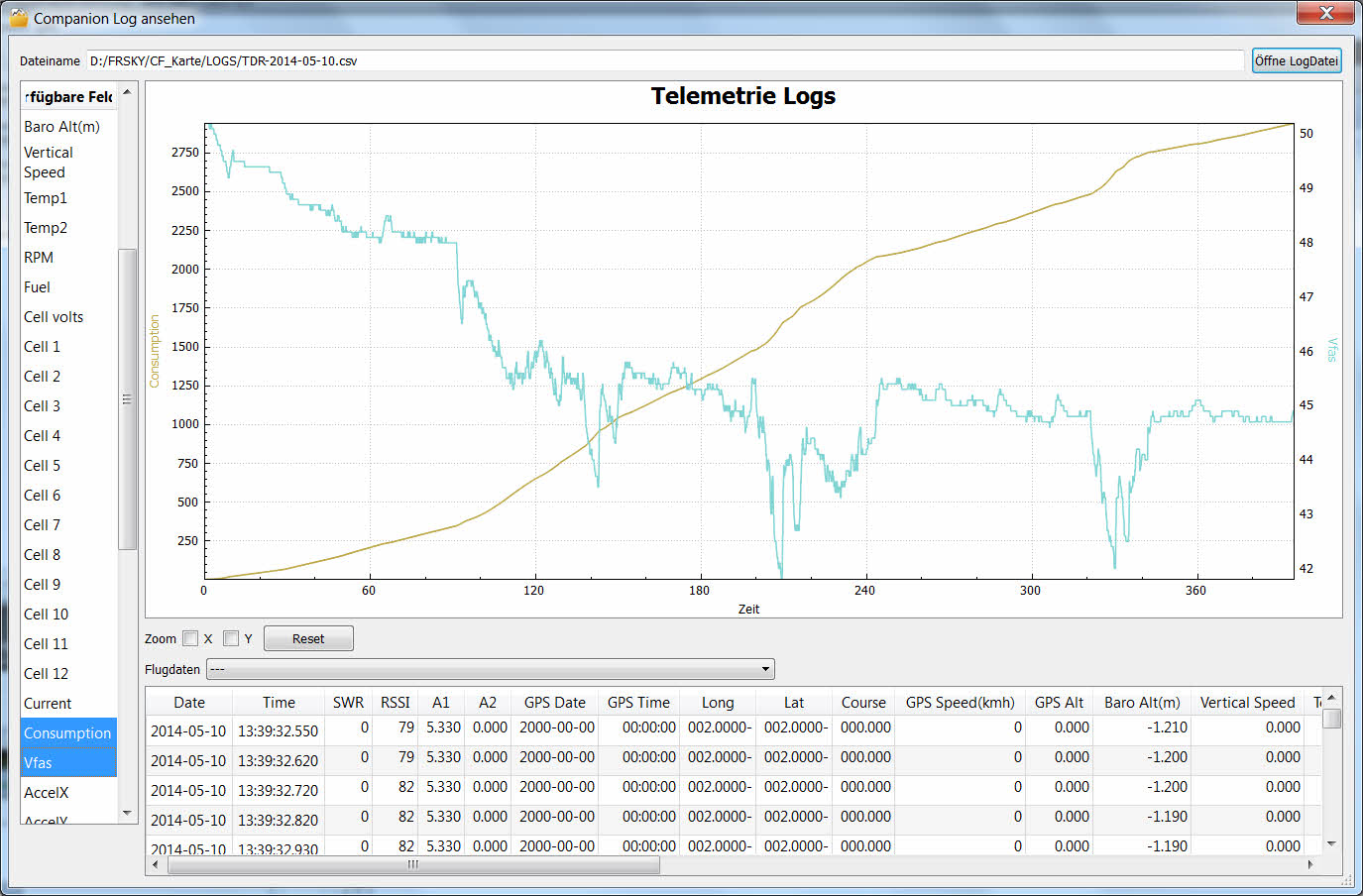Click the RSSI column header
The image size is (1363, 896).
tap(395, 703)
